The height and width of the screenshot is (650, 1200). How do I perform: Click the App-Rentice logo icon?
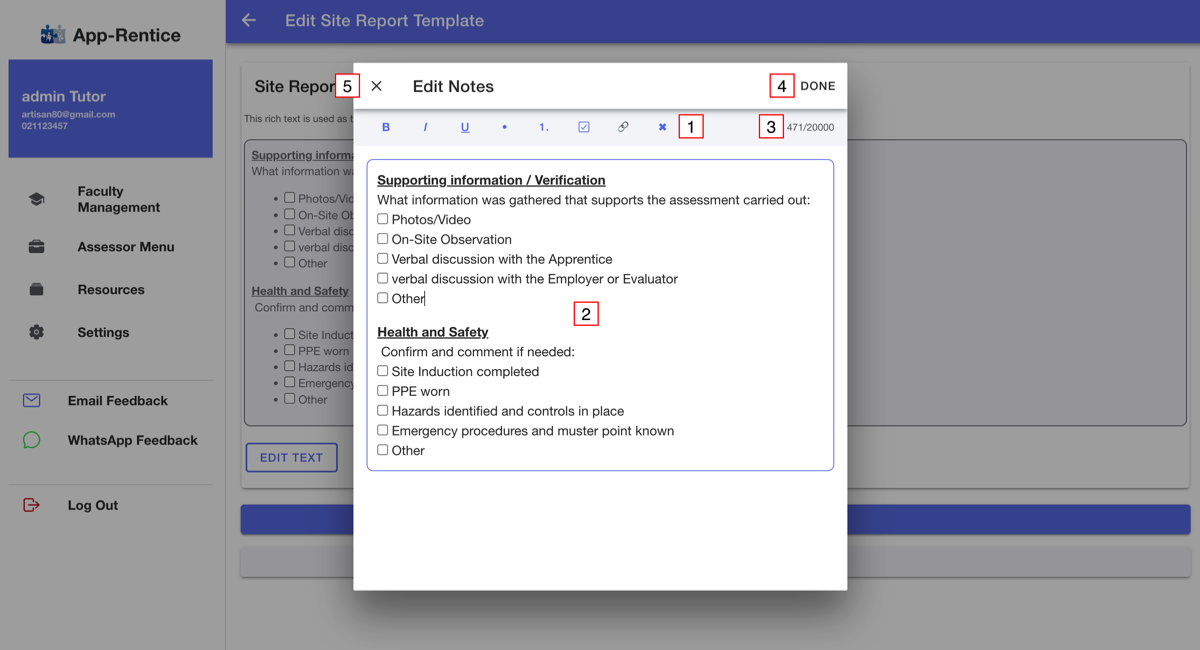pyautogui.click(x=52, y=35)
